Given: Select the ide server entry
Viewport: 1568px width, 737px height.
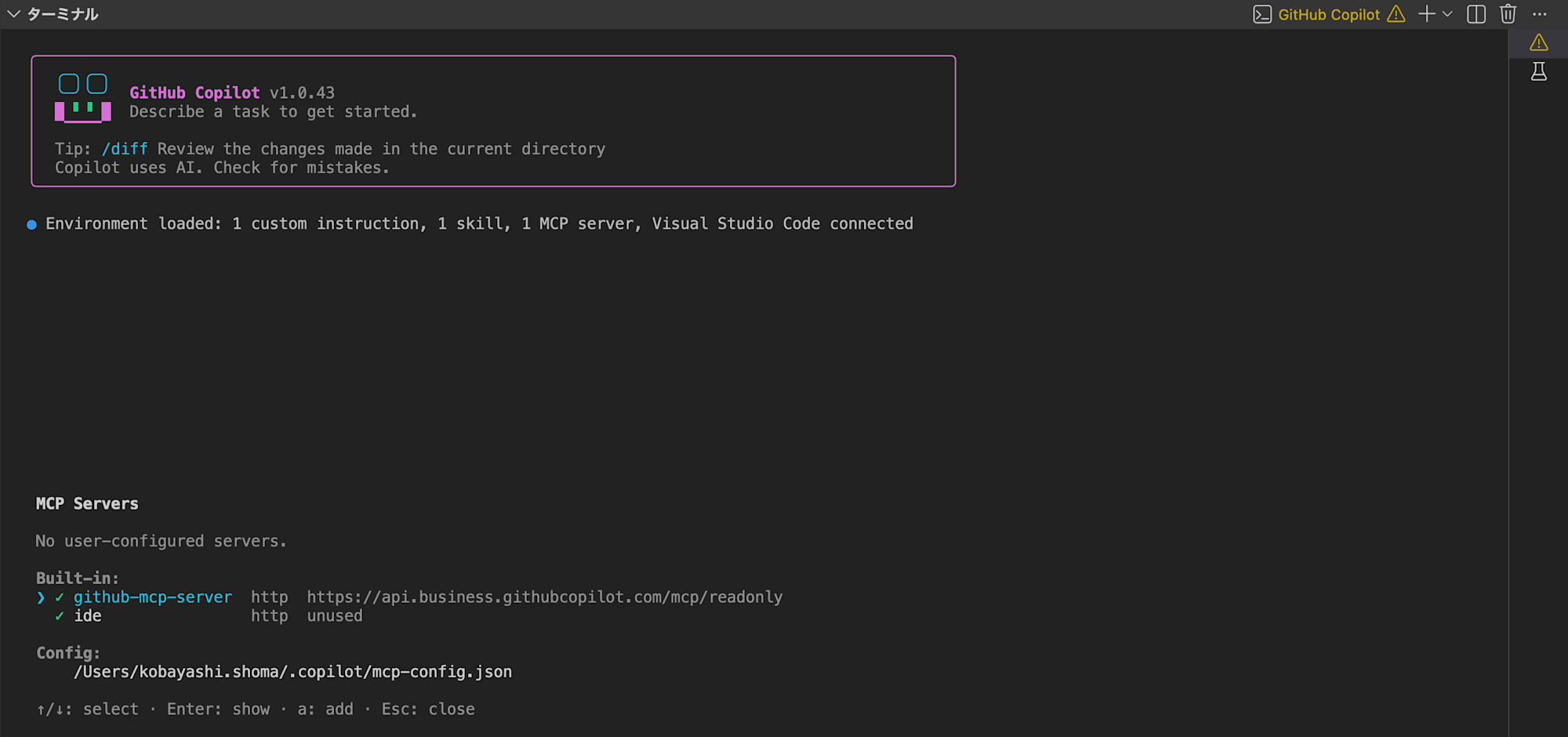Looking at the screenshot, I should (x=88, y=615).
